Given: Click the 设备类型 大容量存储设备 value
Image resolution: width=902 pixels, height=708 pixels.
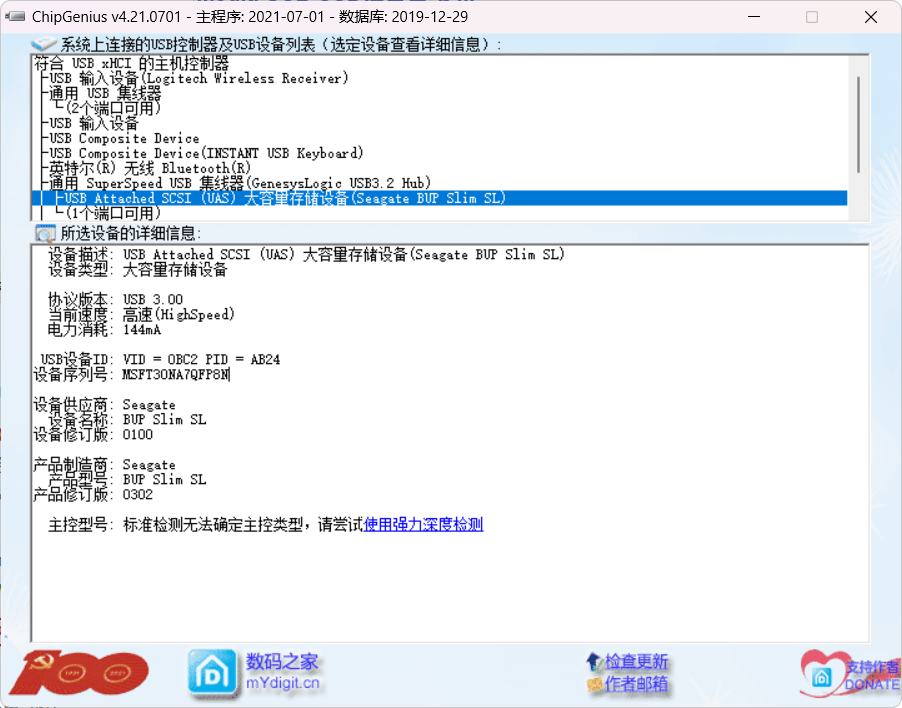Looking at the screenshot, I should 175,270.
